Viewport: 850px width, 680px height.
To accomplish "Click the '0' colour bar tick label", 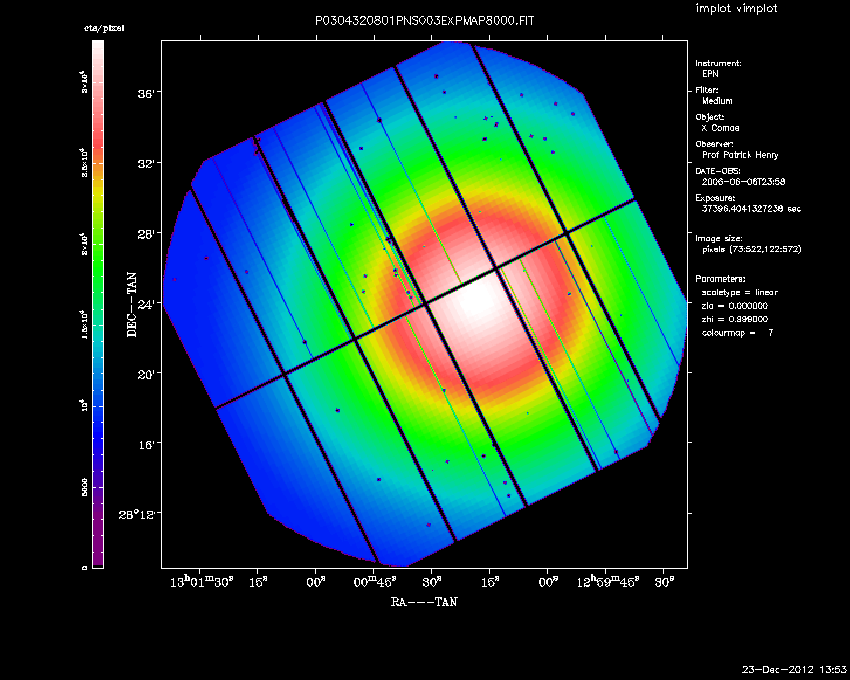I will 85,568.
